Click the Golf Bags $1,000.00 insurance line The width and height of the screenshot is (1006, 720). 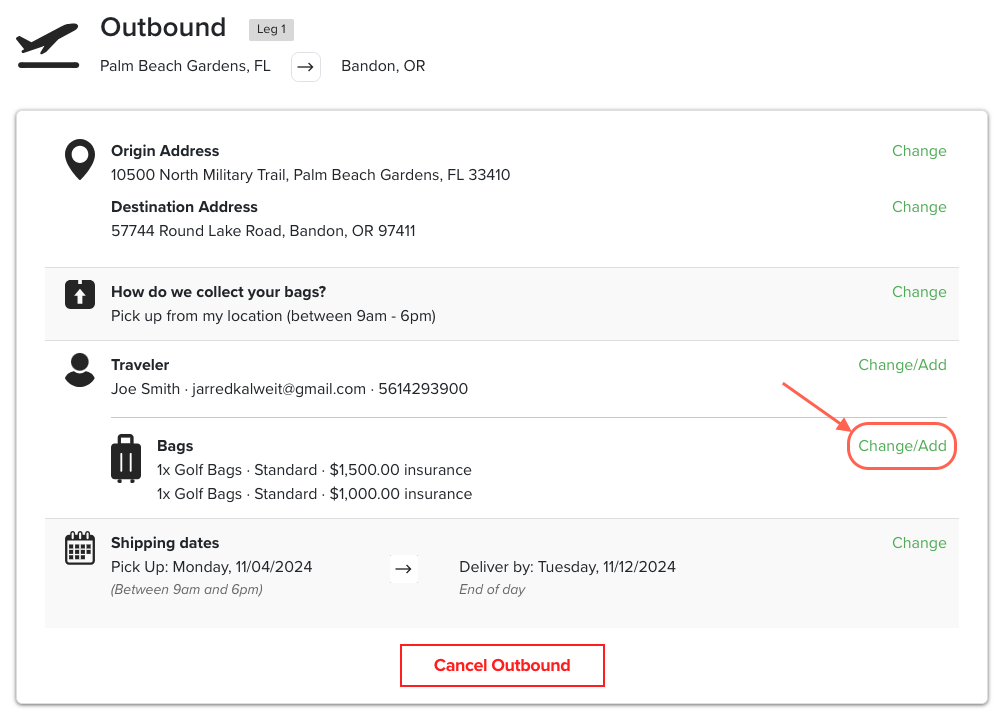pos(314,494)
